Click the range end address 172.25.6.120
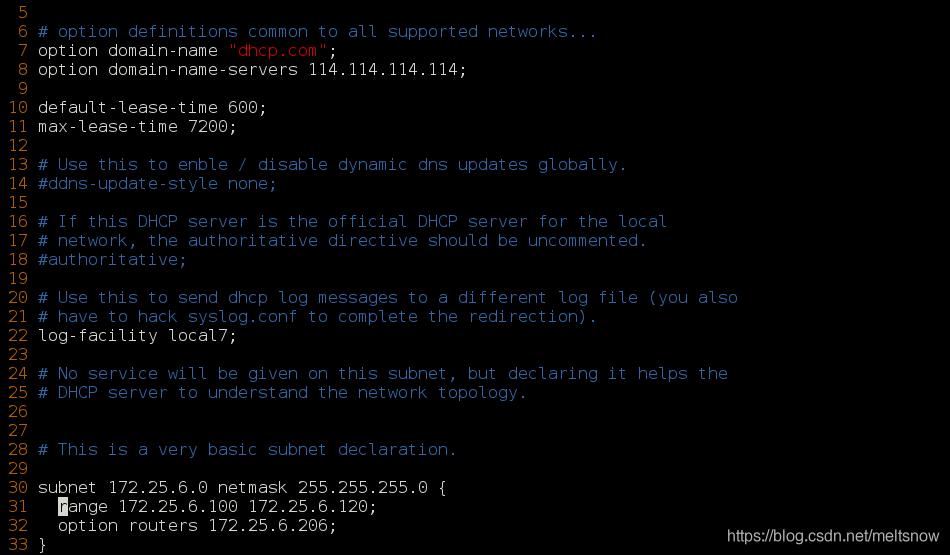 coord(308,506)
